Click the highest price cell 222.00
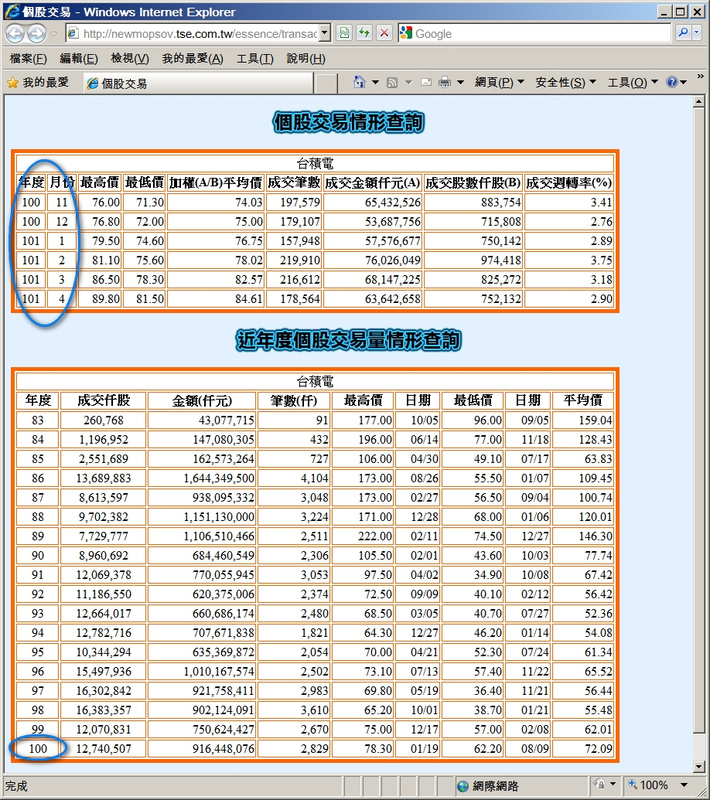The height and width of the screenshot is (800, 710). pos(363,536)
